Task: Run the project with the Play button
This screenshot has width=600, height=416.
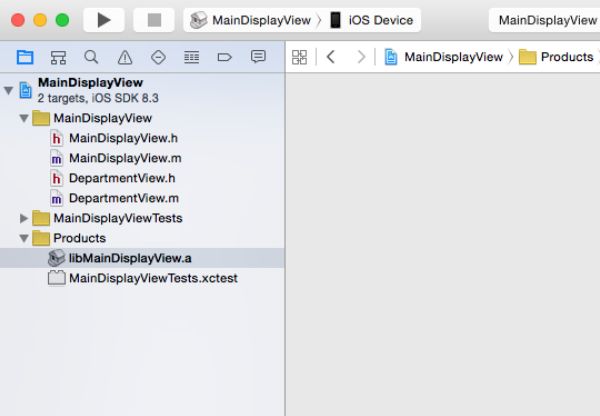Action: [x=104, y=20]
